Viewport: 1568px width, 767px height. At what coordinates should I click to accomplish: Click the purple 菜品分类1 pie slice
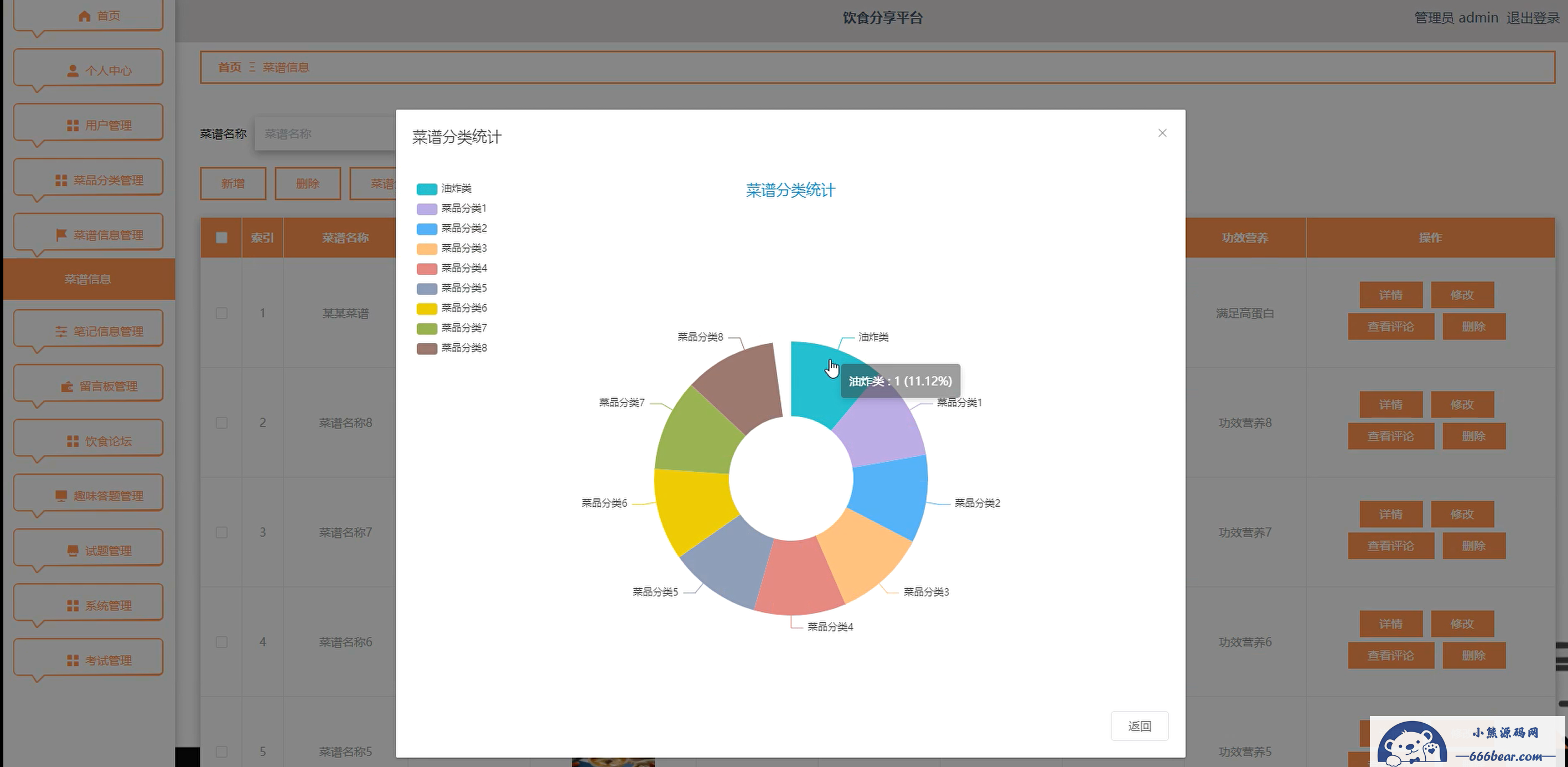click(x=883, y=426)
